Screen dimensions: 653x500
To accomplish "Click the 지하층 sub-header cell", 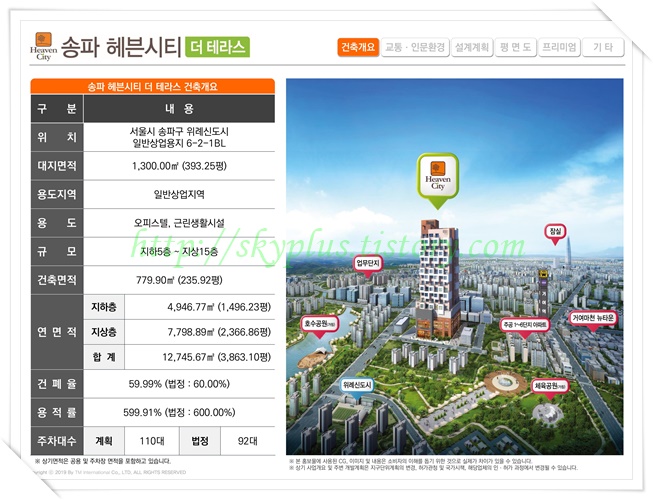I will click(104, 307).
